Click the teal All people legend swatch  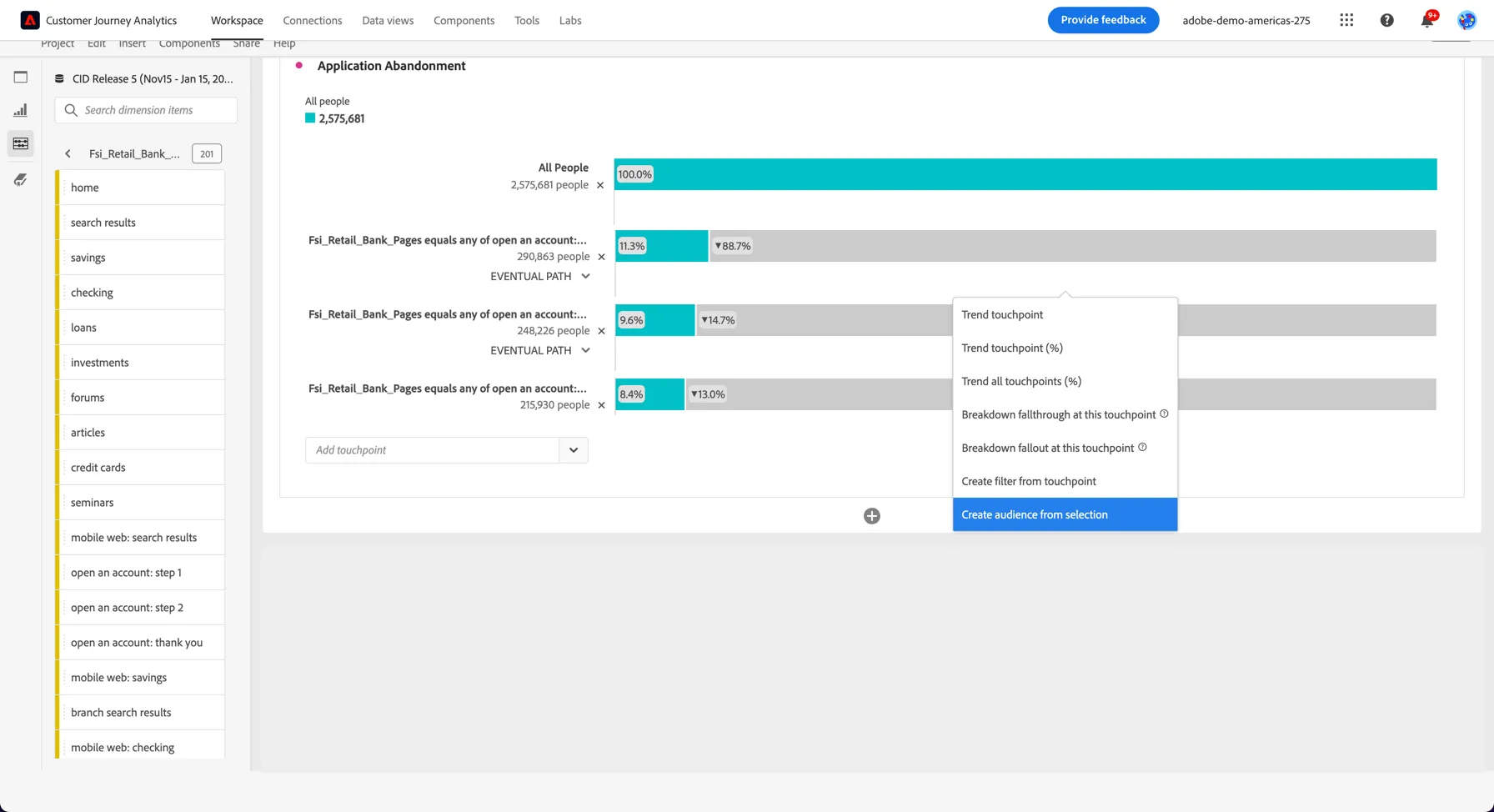pyautogui.click(x=310, y=118)
